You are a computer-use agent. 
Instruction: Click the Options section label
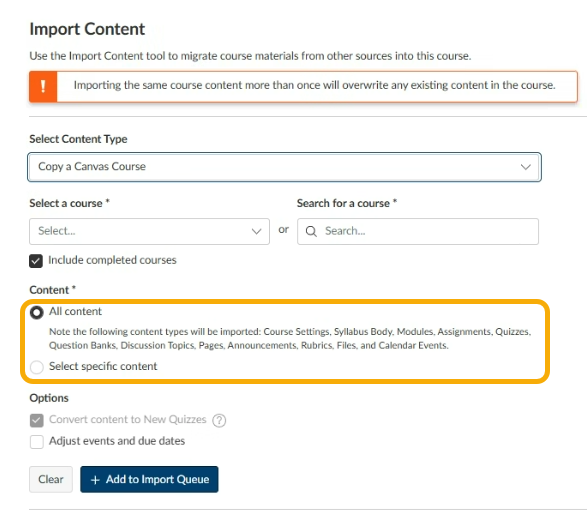(x=49, y=398)
